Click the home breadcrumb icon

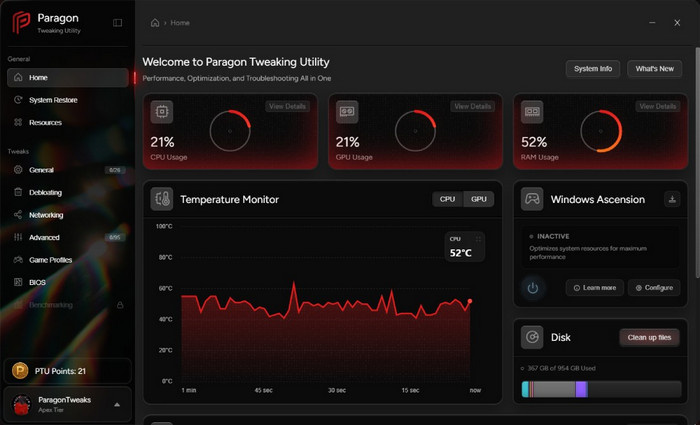(x=155, y=23)
